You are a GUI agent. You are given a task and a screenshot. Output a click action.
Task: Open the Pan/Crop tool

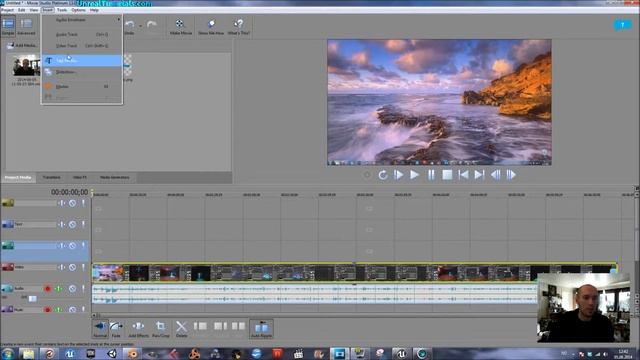(x=160, y=329)
